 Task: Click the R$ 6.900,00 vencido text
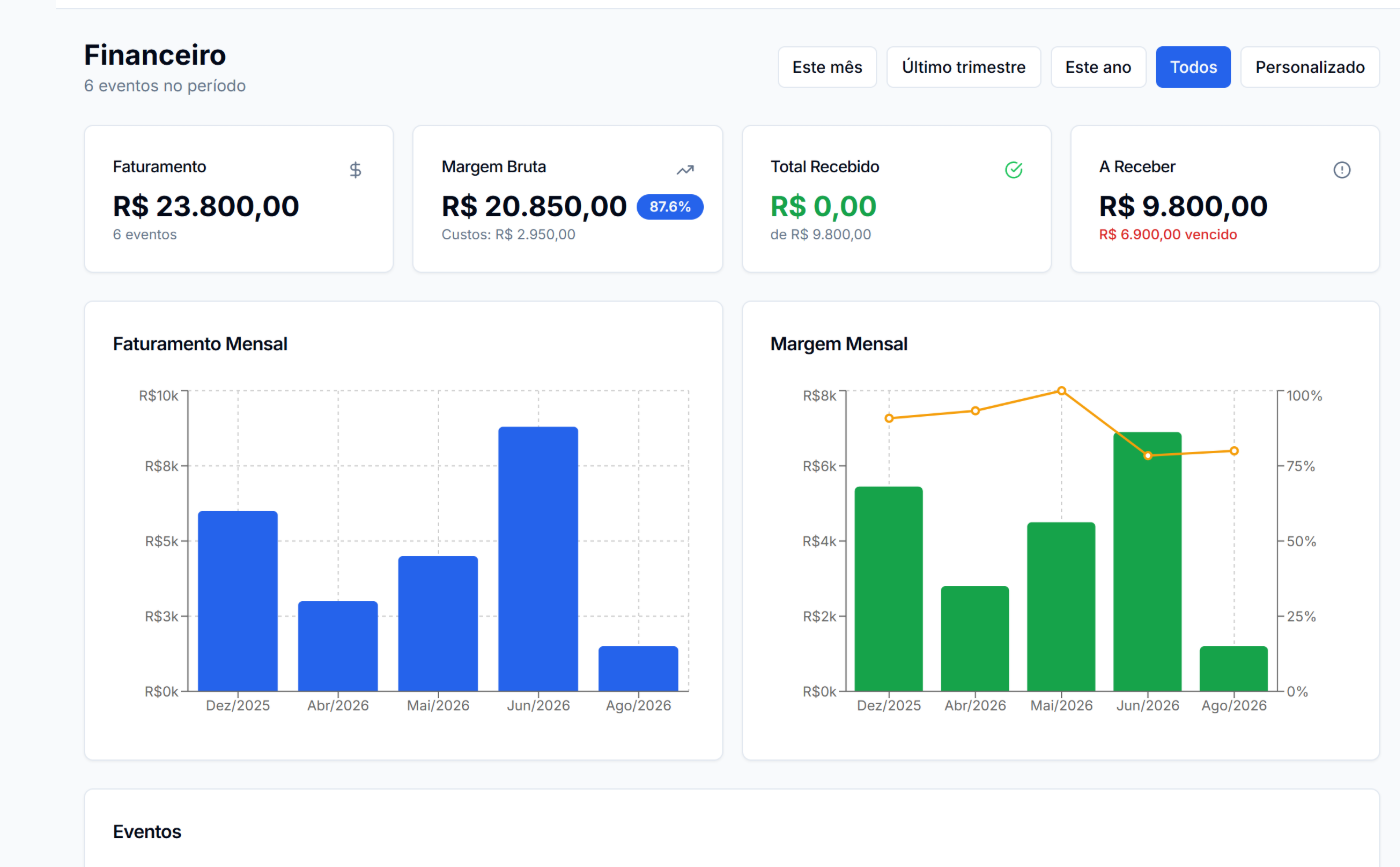coord(1168,234)
